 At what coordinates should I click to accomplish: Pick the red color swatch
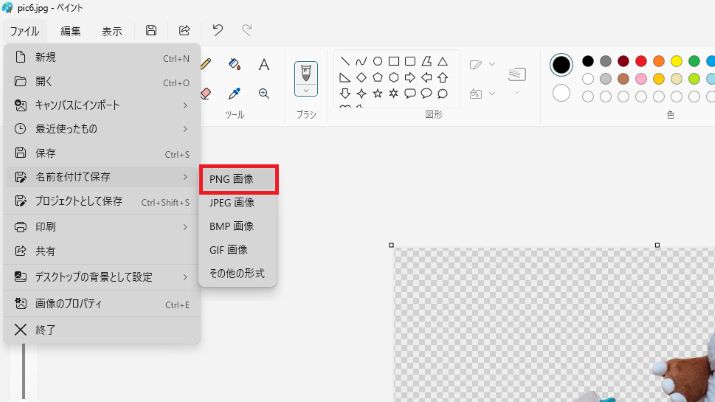[x=641, y=61]
